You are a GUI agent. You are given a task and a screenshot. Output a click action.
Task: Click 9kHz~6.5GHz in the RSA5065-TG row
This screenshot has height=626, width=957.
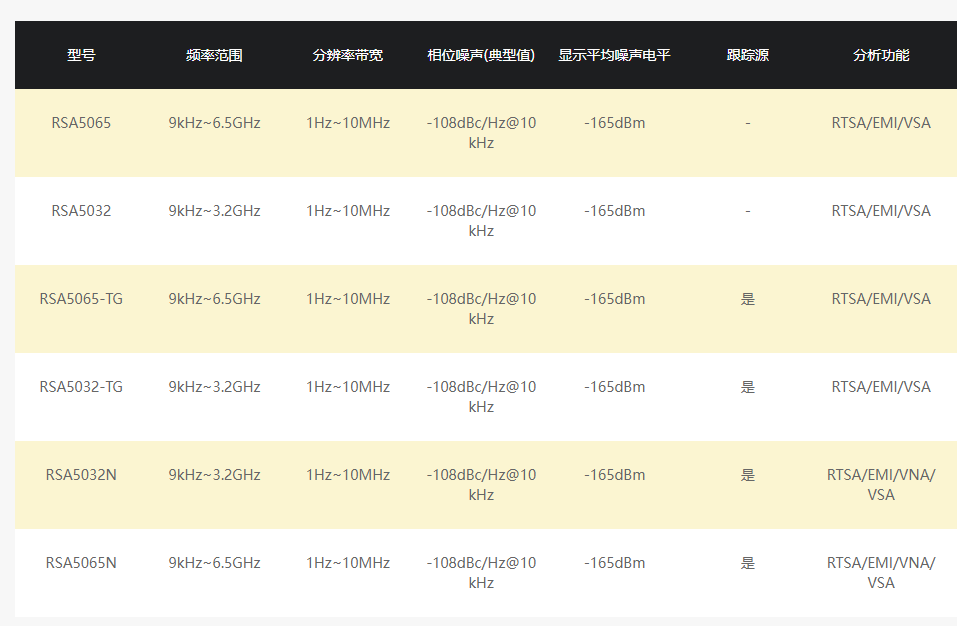point(214,298)
